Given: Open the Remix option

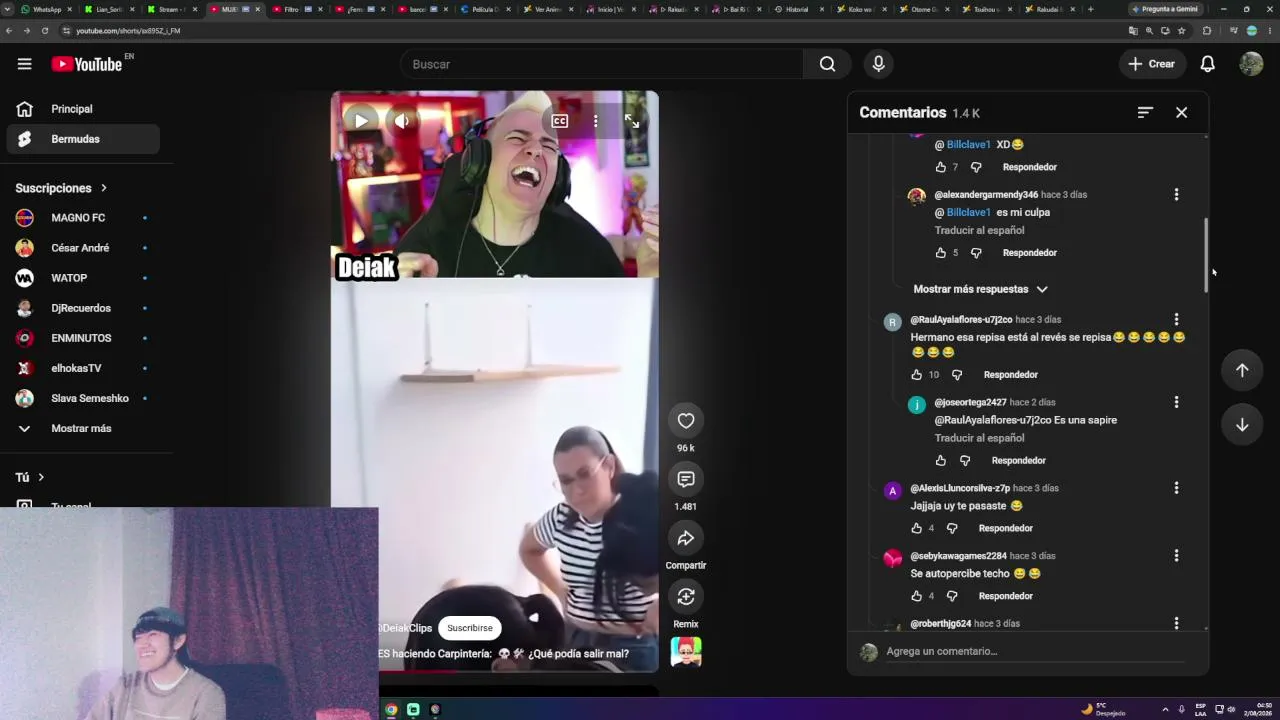Looking at the screenshot, I should [686, 597].
